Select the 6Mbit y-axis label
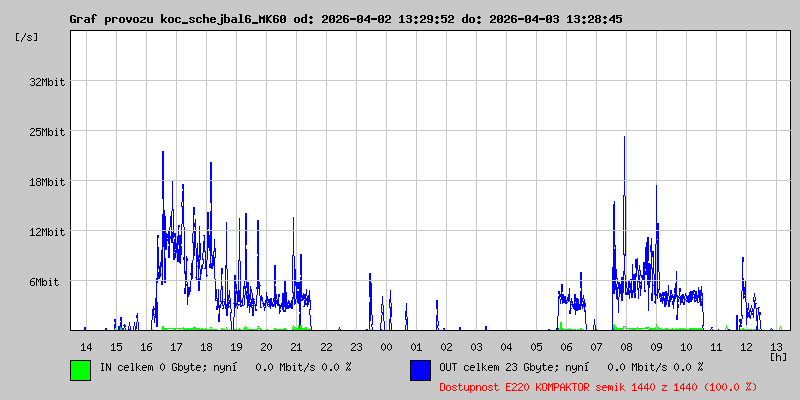Image resolution: width=800 pixels, height=400 pixels. pyautogui.click(x=47, y=282)
